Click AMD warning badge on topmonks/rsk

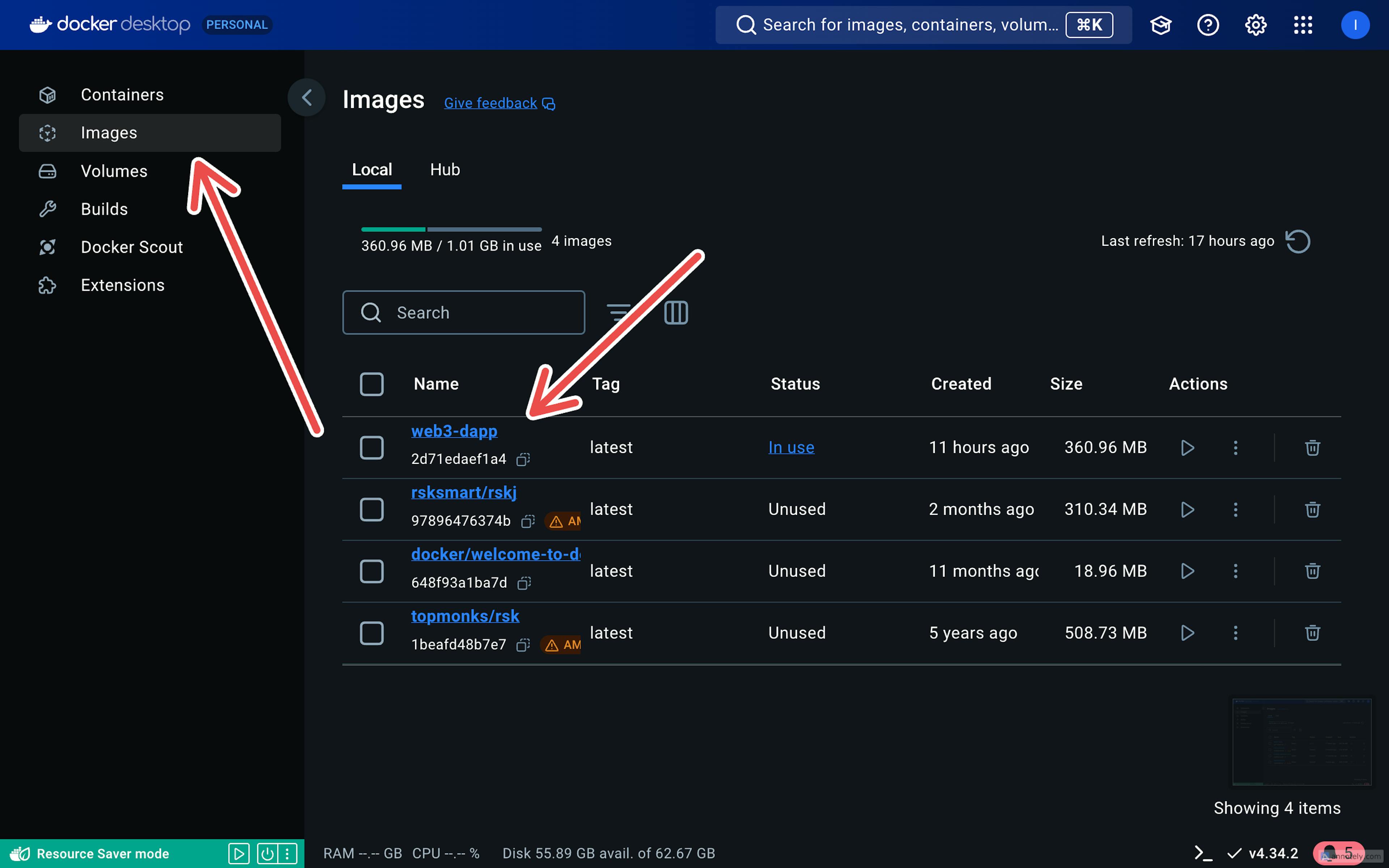point(561,645)
